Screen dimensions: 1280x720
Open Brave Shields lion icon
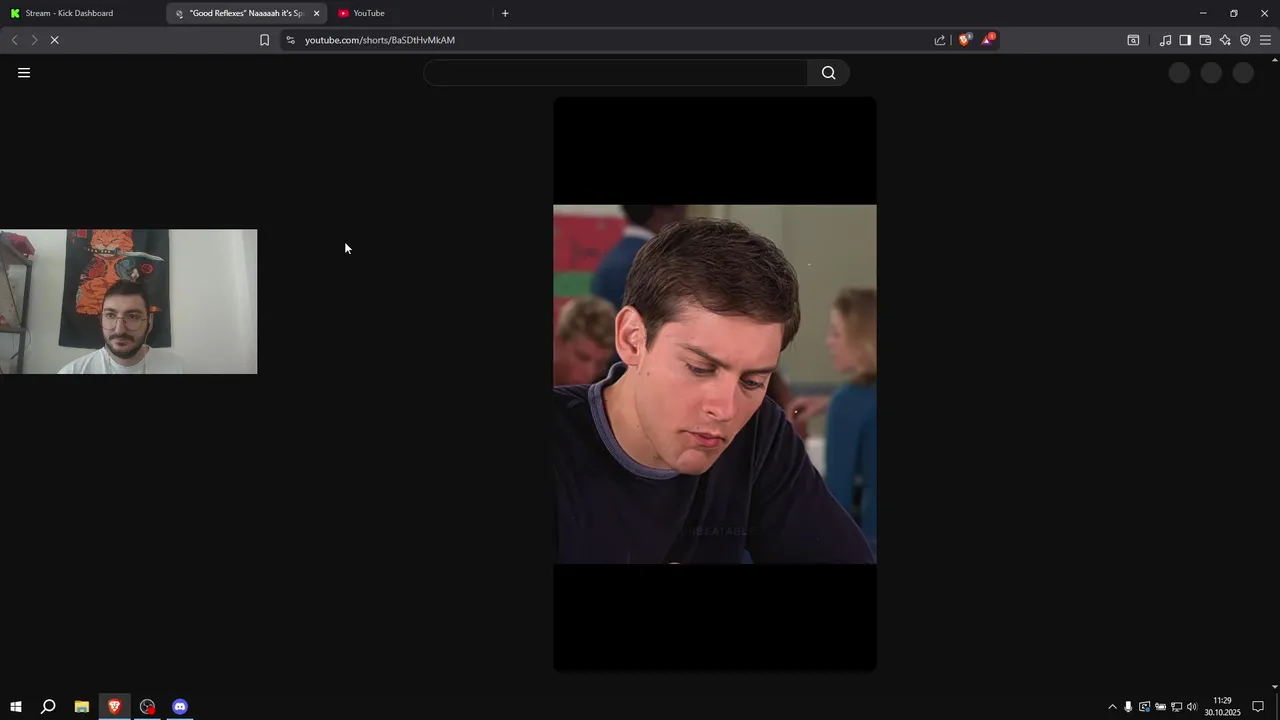tap(964, 40)
